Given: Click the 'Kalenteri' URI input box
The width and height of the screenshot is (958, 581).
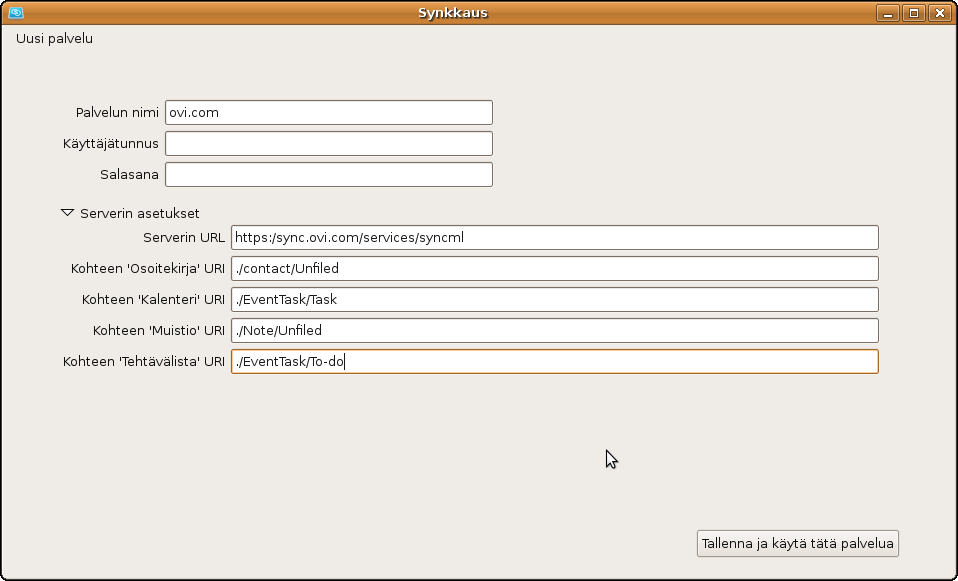Looking at the screenshot, I should (x=554, y=299).
